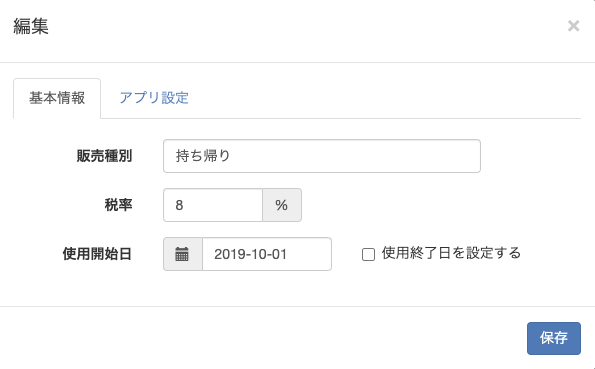
Task: Click the value 8 in tax rate
Action: (x=179, y=205)
